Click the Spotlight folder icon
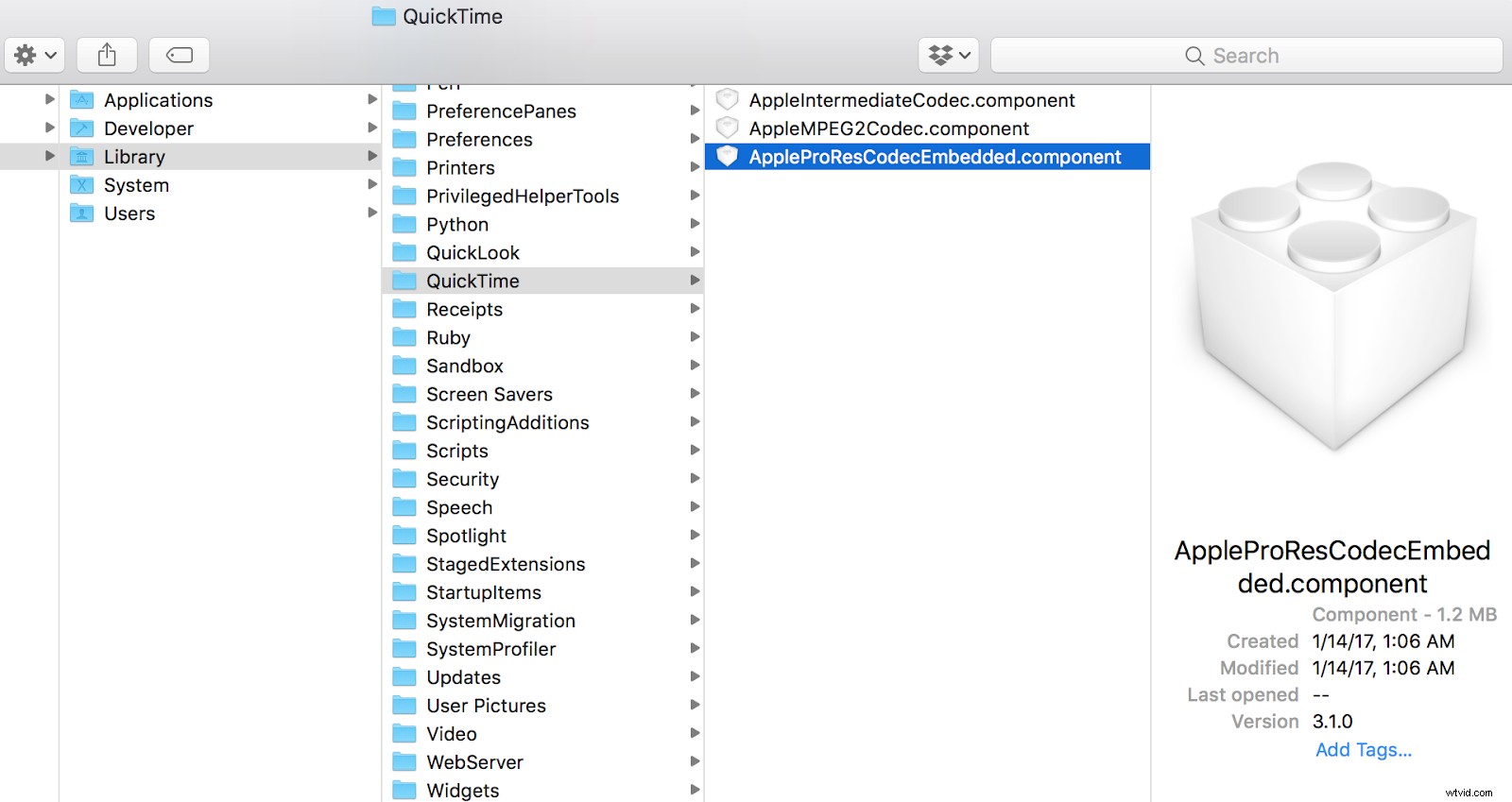Screen dimensions: 1512x802 pyautogui.click(x=404, y=537)
